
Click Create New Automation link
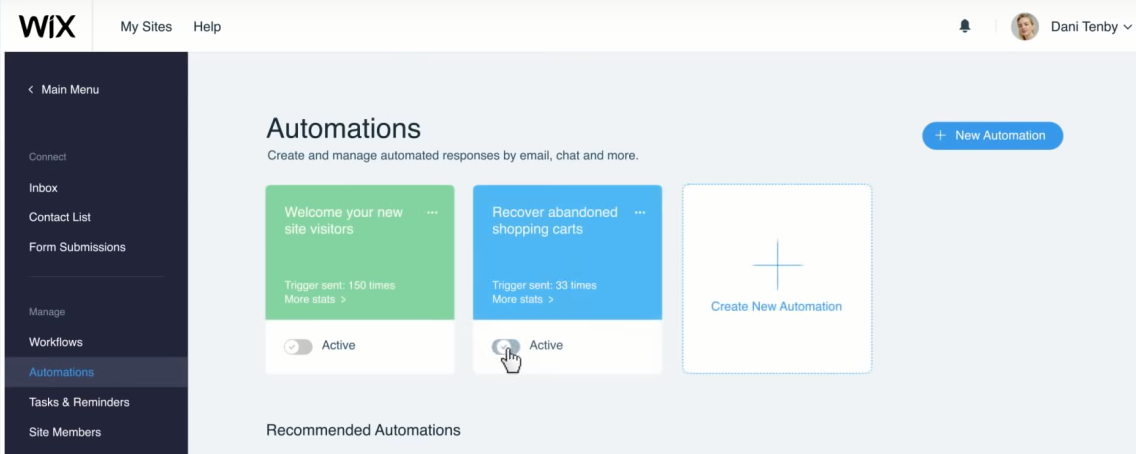pyautogui.click(x=776, y=307)
